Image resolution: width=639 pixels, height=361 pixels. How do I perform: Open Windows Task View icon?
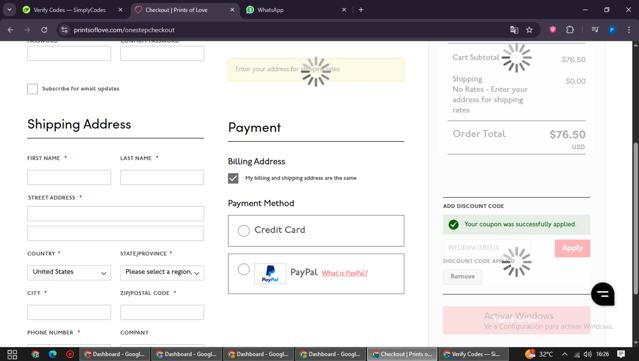(12, 354)
